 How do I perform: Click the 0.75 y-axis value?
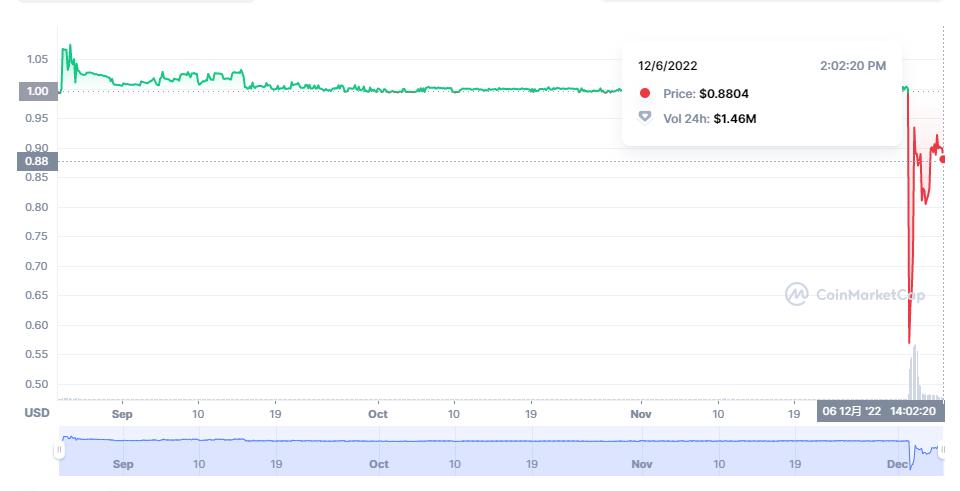(x=37, y=236)
